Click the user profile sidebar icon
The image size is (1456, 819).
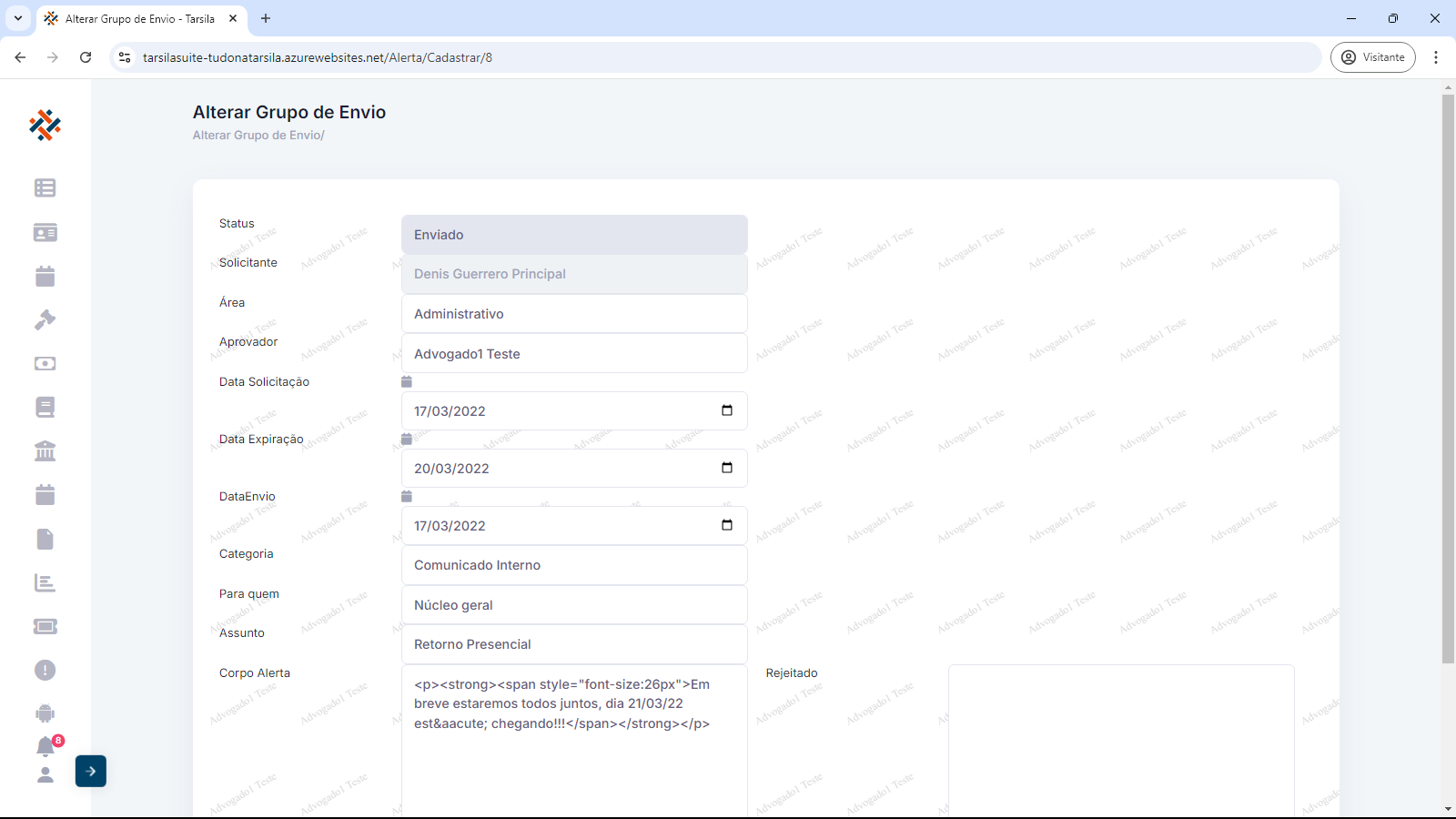[45, 775]
